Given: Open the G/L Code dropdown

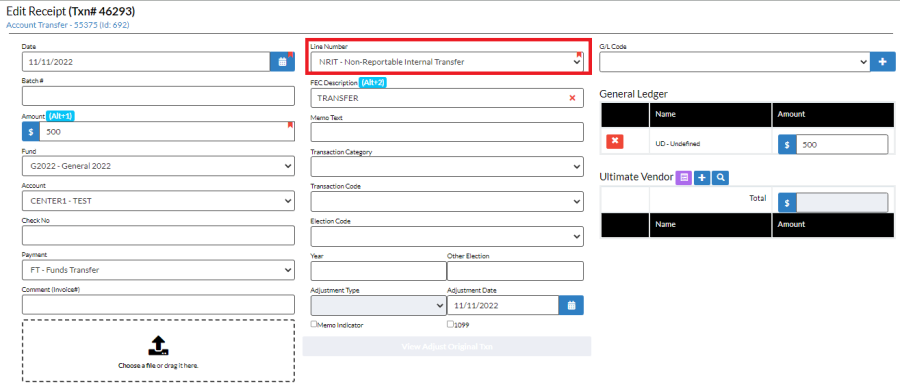Looking at the screenshot, I should [x=735, y=62].
